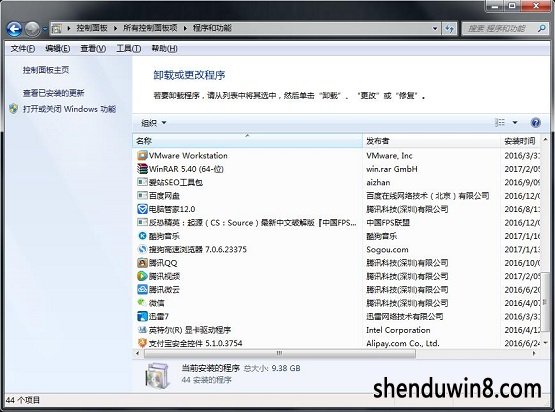Select the WinRAR 5.40 archive icon
This screenshot has width=555, height=412.
142,169
